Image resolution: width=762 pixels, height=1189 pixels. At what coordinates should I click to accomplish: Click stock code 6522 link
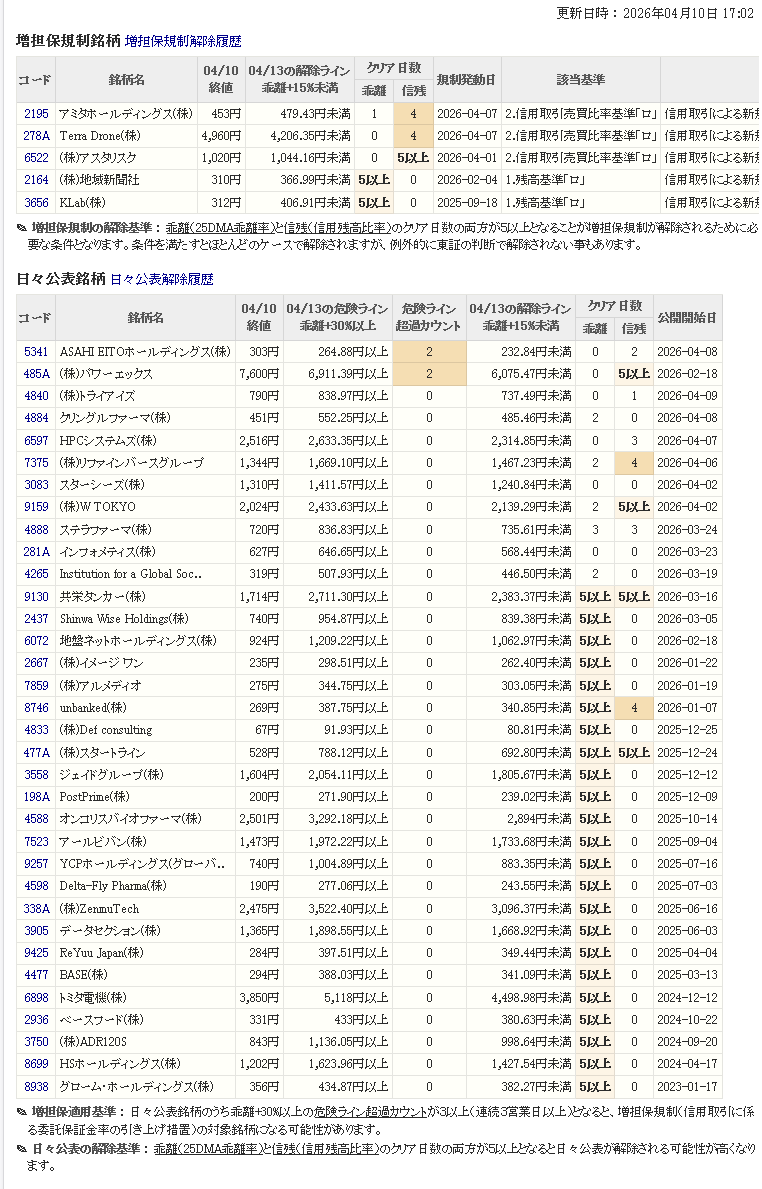point(36,158)
